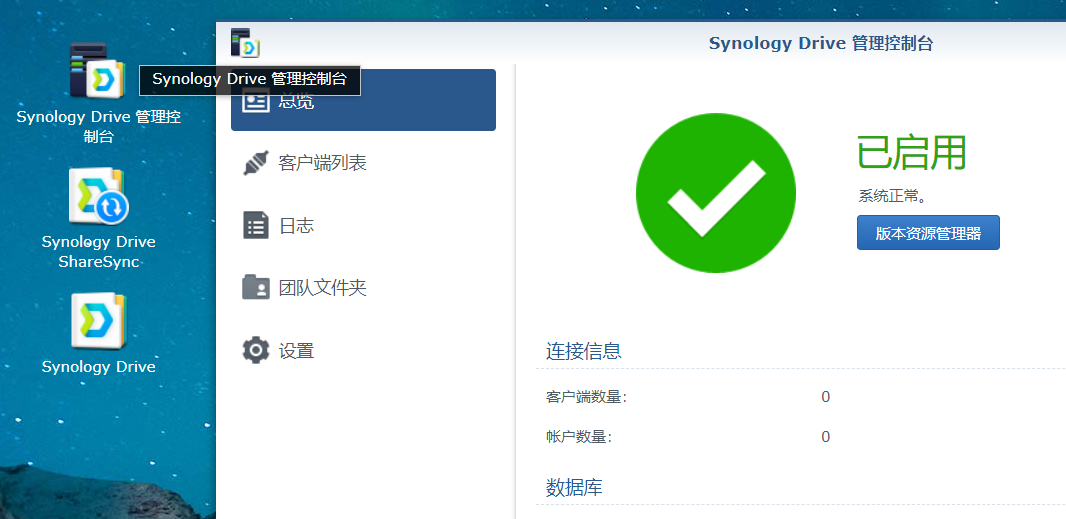Click the 数据库 section header
The width and height of the screenshot is (1066, 519).
(x=574, y=487)
